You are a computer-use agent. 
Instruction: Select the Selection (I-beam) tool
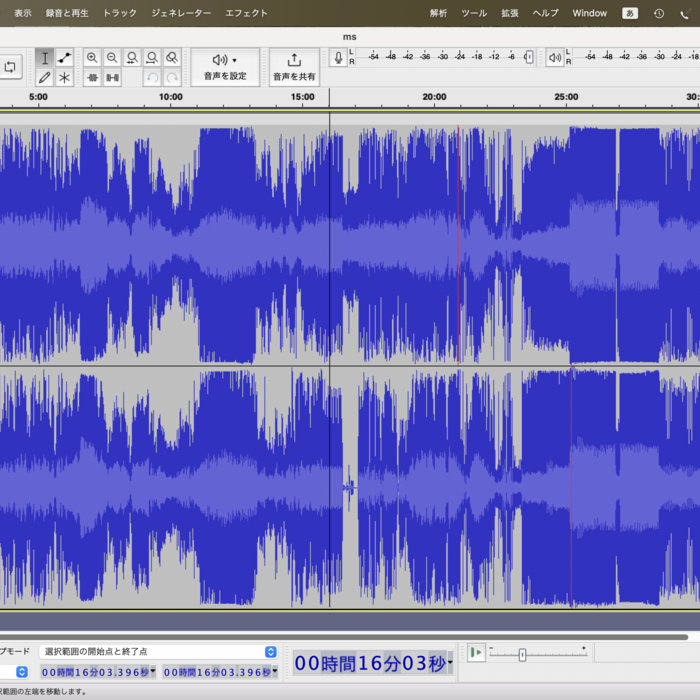[x=45, y=58]
